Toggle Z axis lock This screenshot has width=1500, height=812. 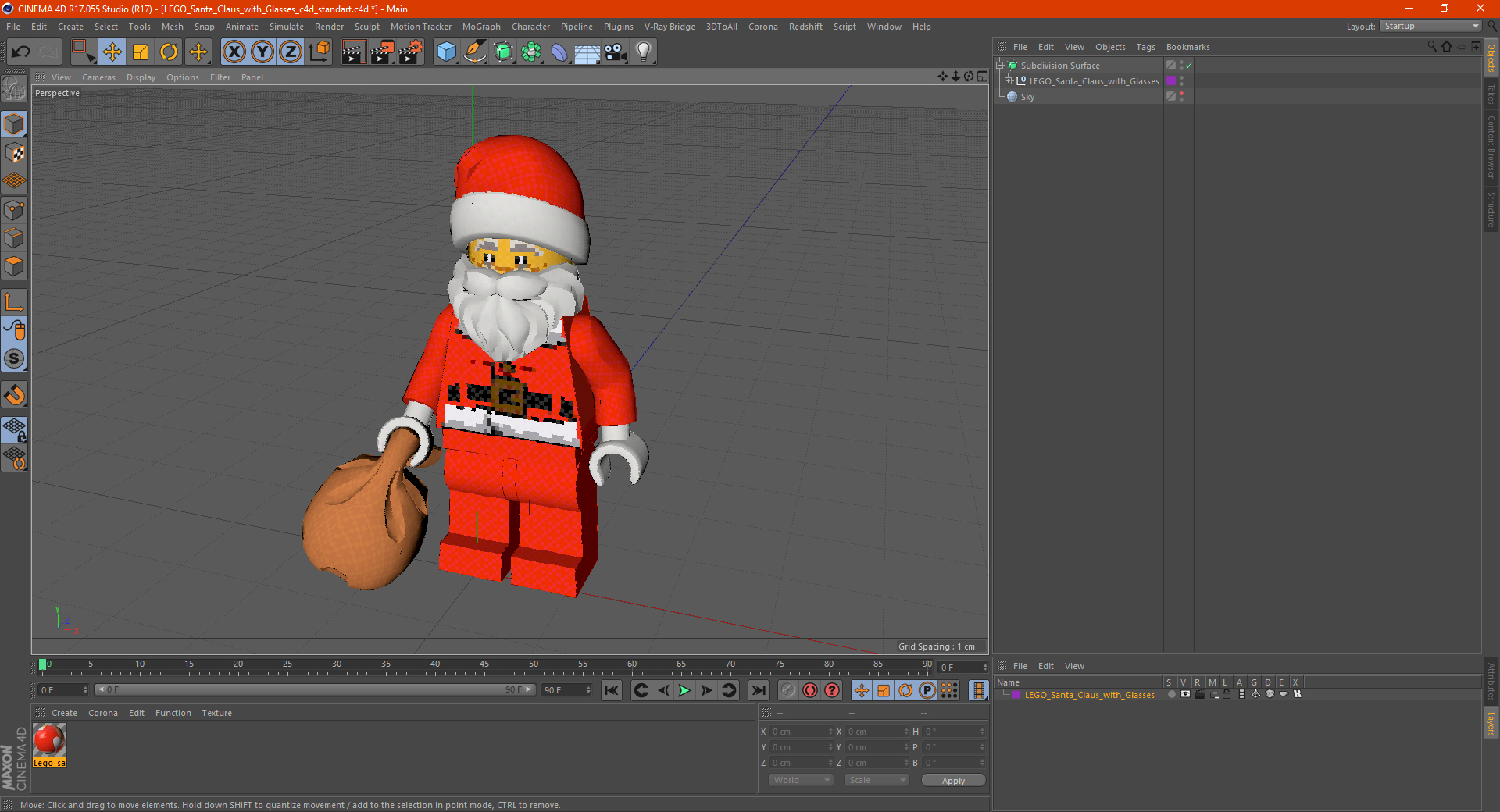pos(291,52)
